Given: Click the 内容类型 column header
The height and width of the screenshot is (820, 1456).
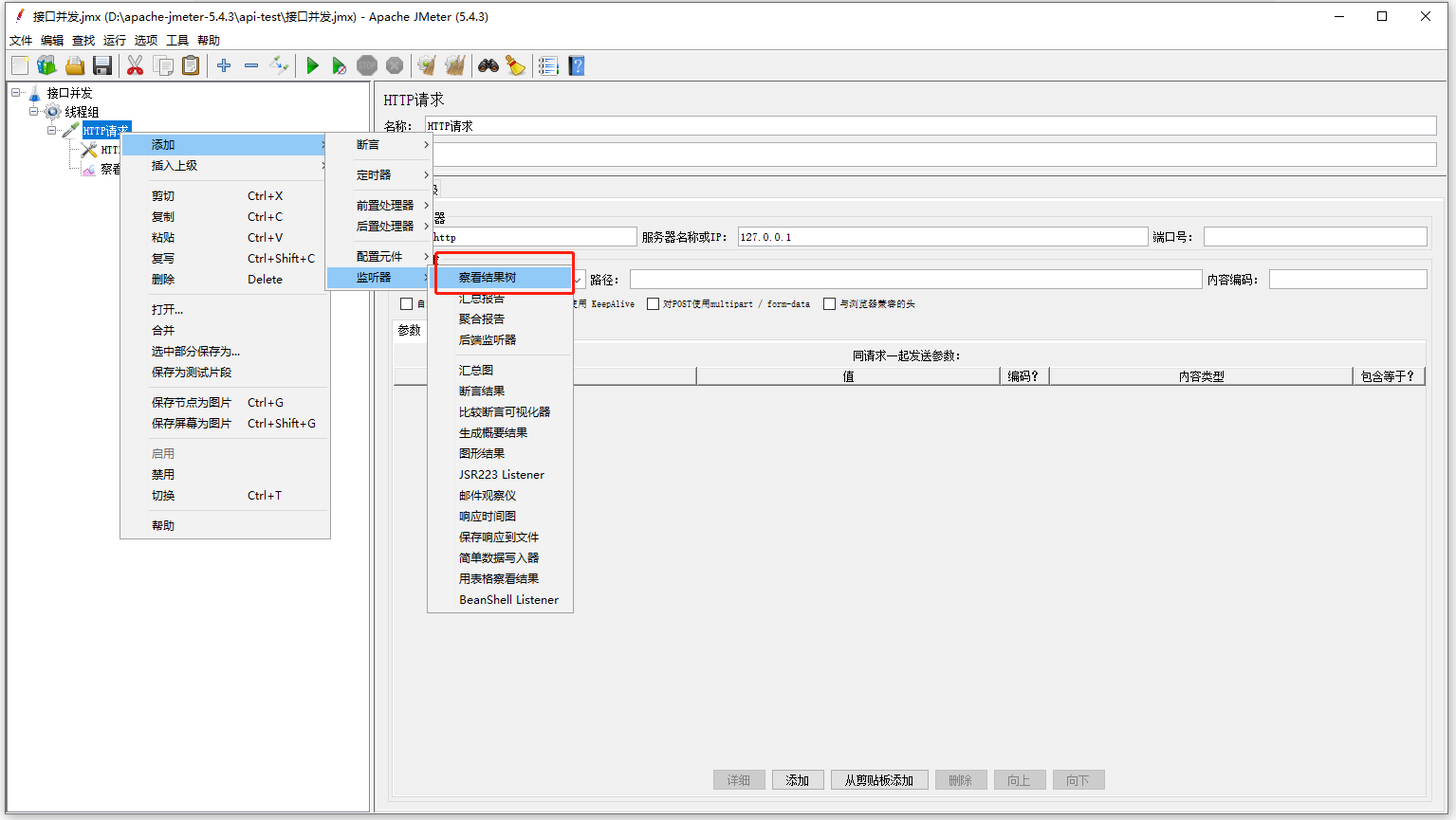Looking at the screenshot, I should pos(1201,376).
